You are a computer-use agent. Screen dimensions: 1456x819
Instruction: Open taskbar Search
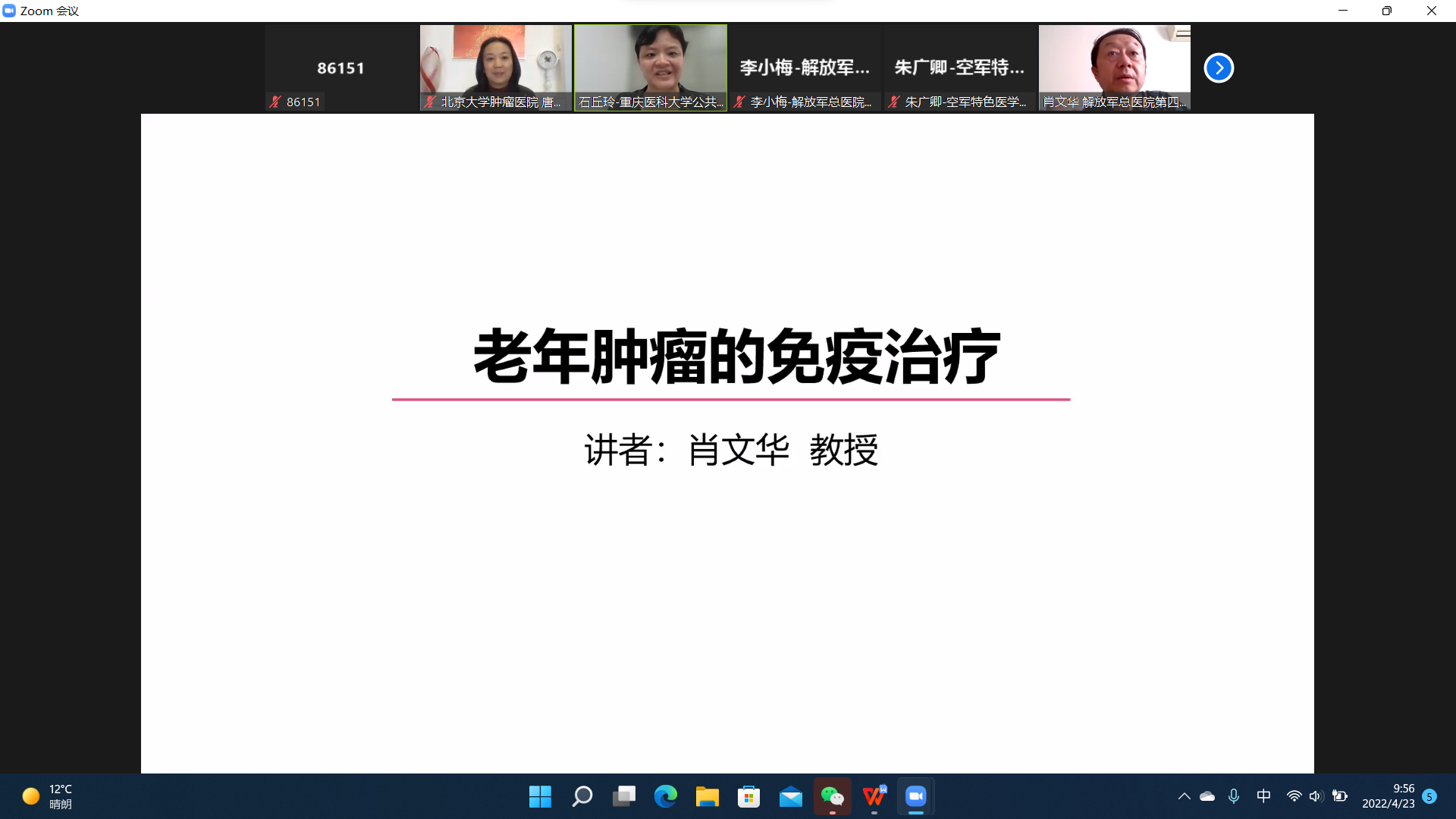pos(582,796)
